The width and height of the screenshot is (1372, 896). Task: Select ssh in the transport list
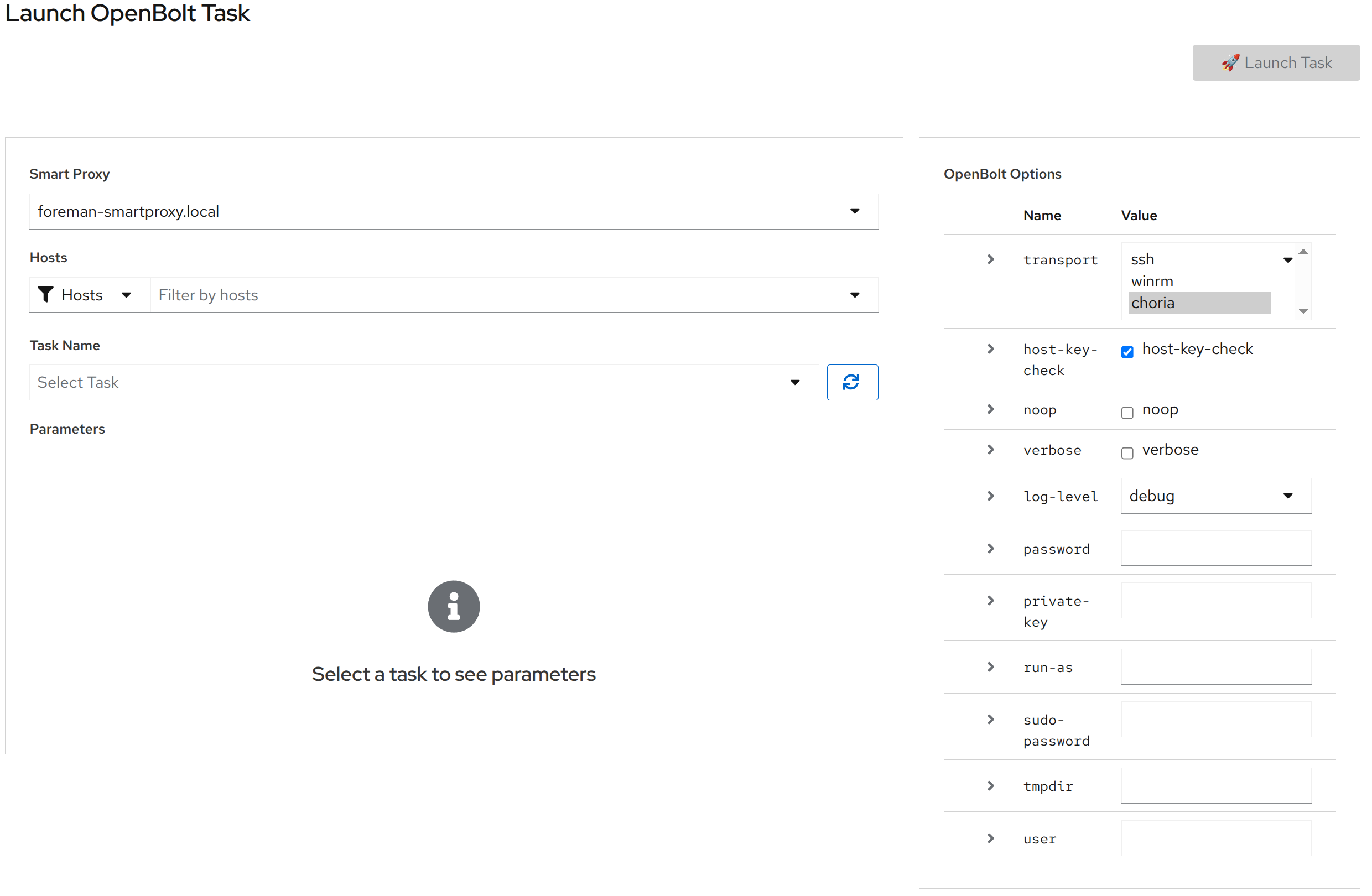point(1199,259)
